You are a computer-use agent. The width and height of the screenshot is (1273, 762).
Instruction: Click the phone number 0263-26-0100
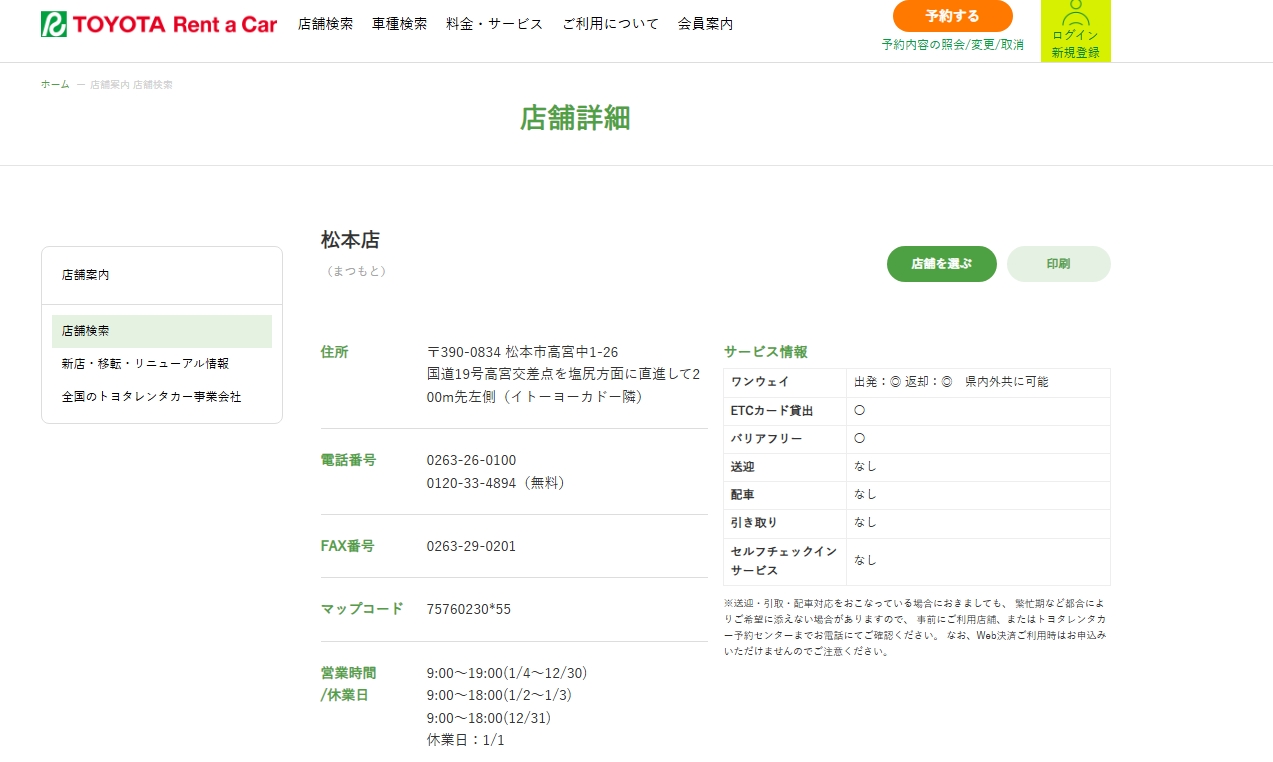[x=471, y=461]
